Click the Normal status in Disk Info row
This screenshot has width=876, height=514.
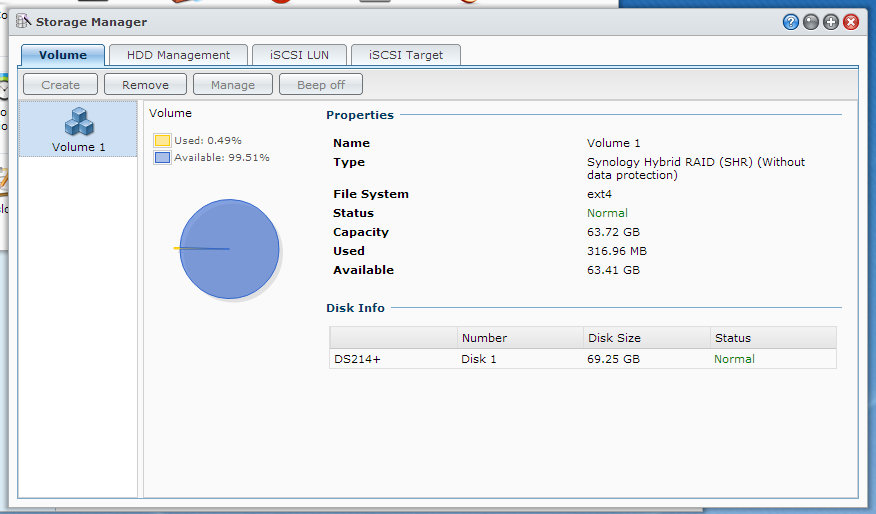734,359
